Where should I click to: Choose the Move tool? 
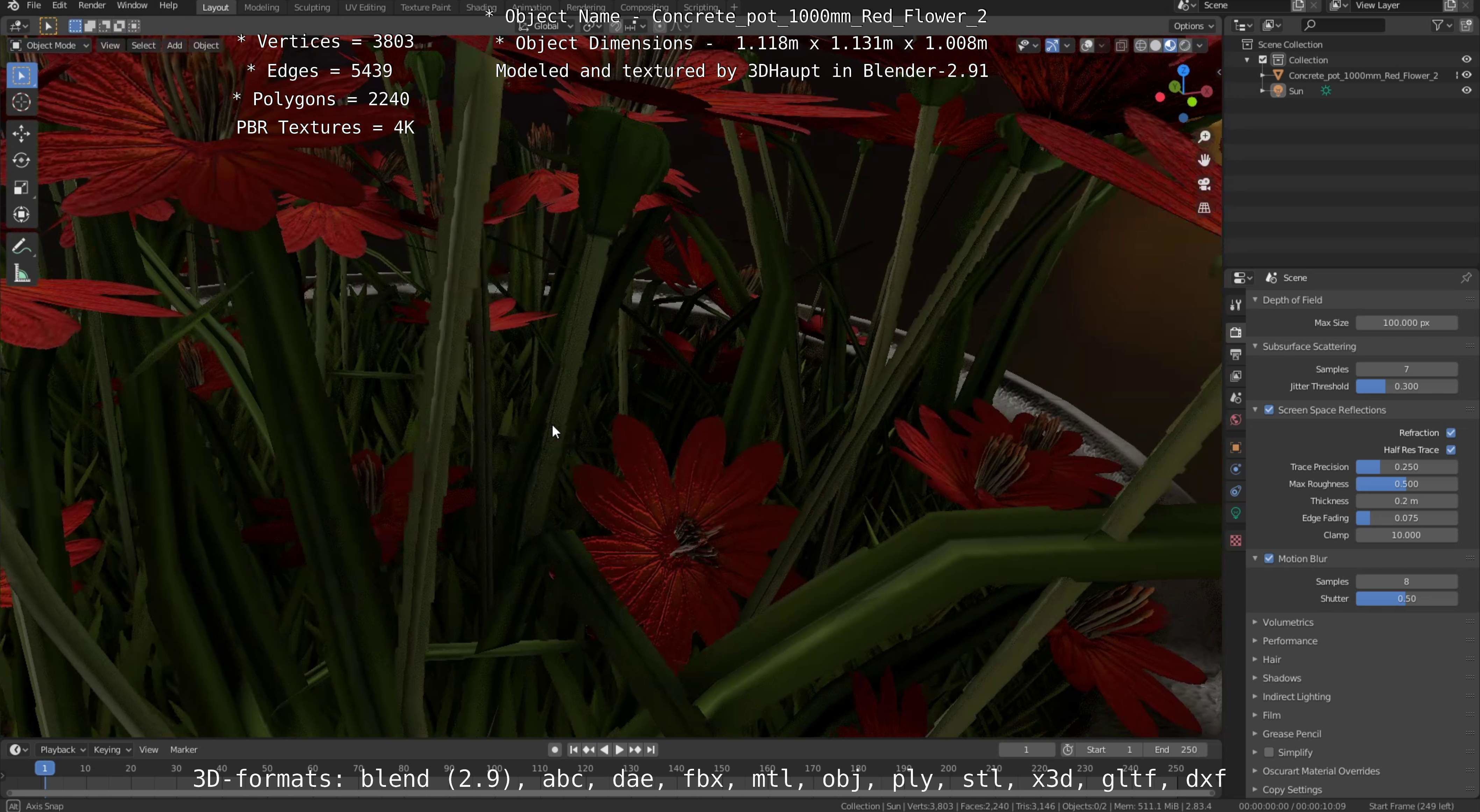click(22, 133)
